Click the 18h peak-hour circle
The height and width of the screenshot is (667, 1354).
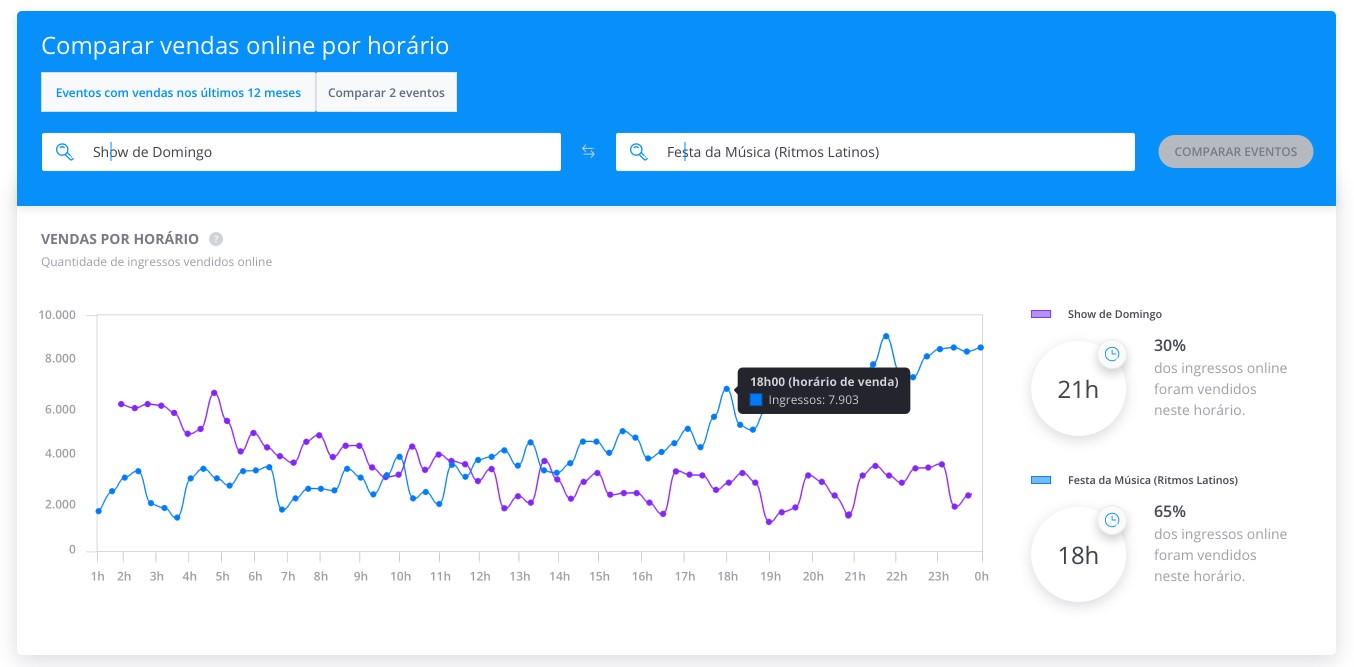click(x=1078, y=555)
